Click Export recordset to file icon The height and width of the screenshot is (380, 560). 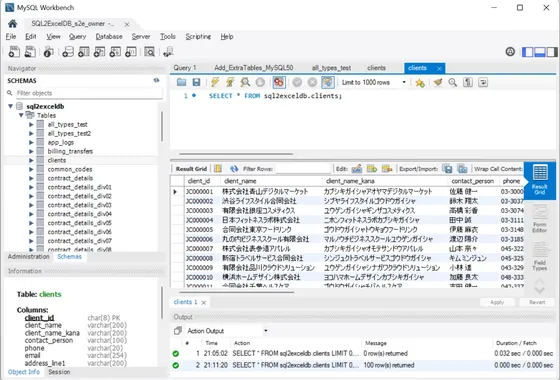447,169
